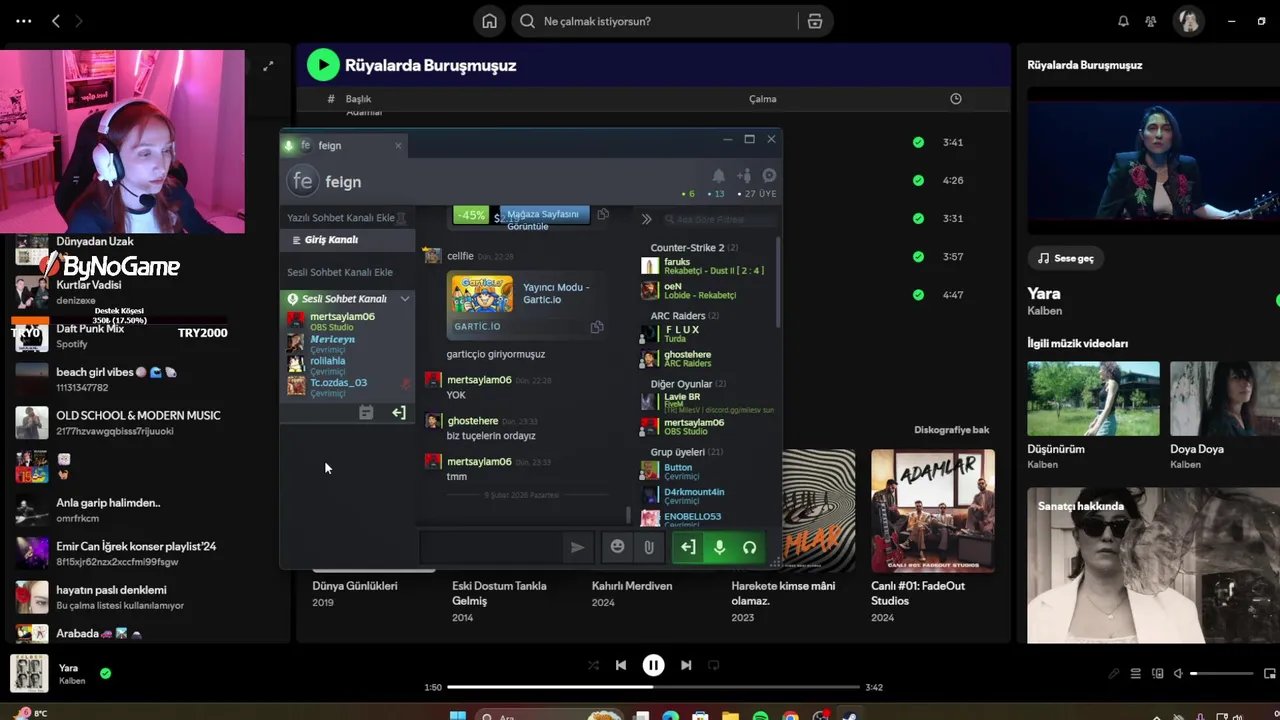Open the Spotify profile avatar menu
The width and height of the screenshot is (1280, 720).
[x=1189, y=21]
